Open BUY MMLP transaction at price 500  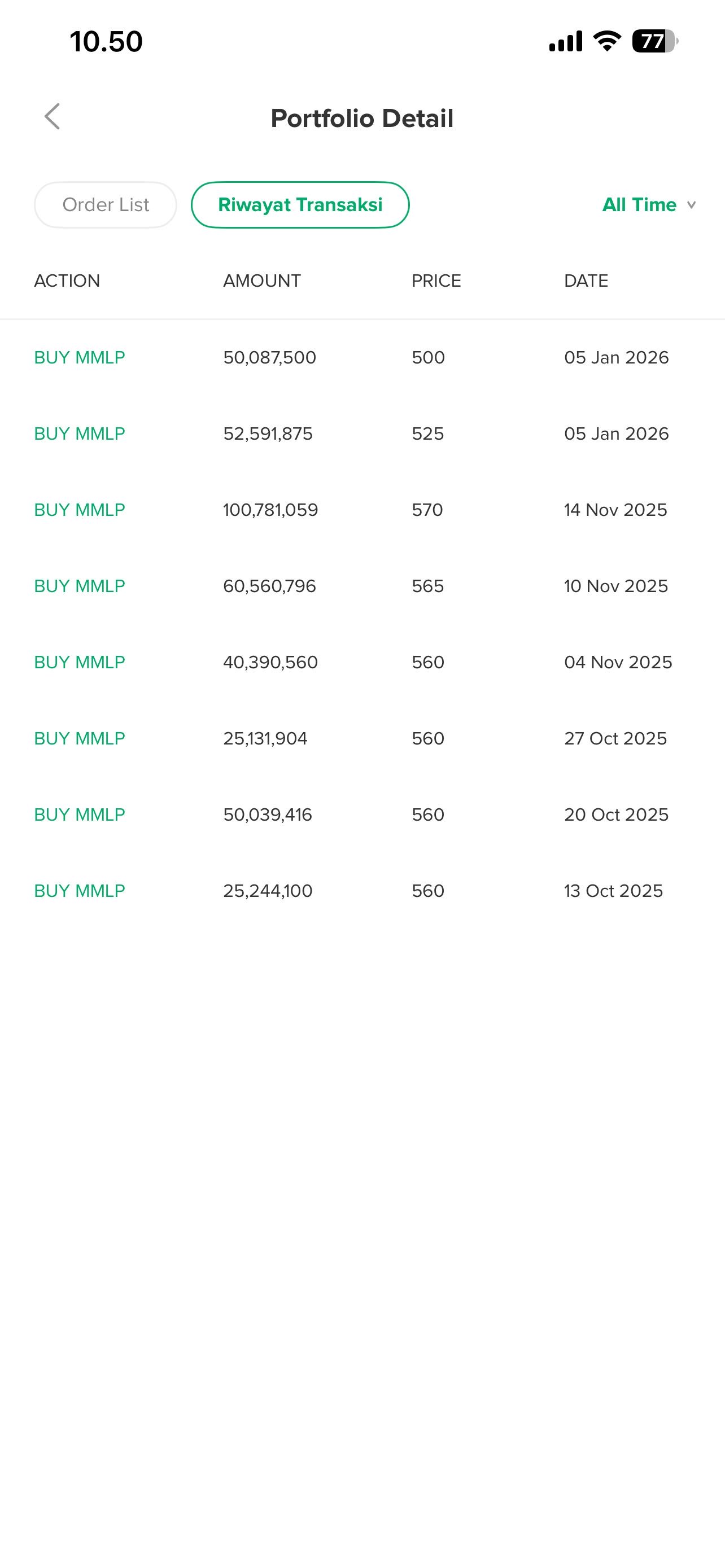pos(80,357)
